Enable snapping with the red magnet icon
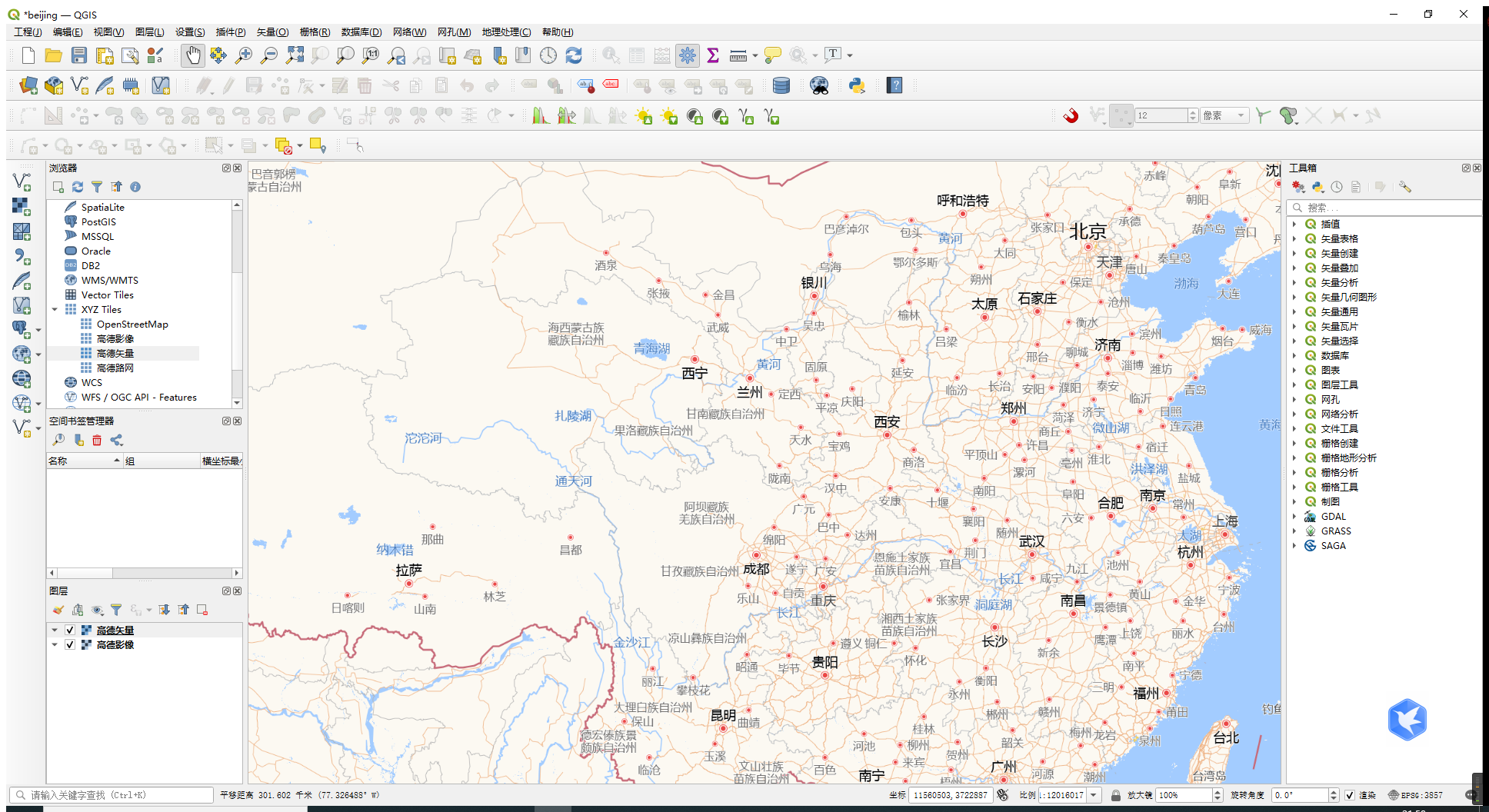 click(x=1071, y=115)
